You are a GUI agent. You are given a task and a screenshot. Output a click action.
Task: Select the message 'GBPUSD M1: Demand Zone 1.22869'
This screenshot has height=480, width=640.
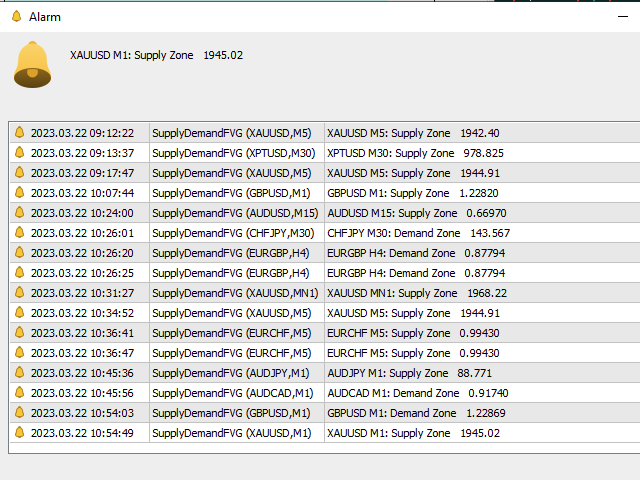(416, 413)
